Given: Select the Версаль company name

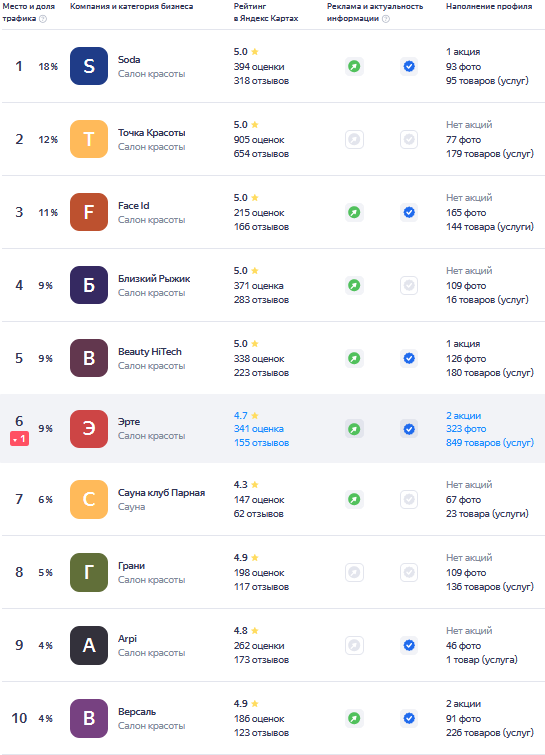Looking at the screenshot, I should tap(137, 712).
